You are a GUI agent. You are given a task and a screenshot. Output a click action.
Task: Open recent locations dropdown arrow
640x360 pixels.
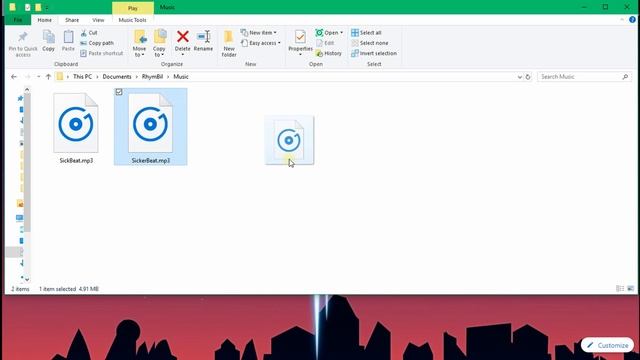click(38, 77)
